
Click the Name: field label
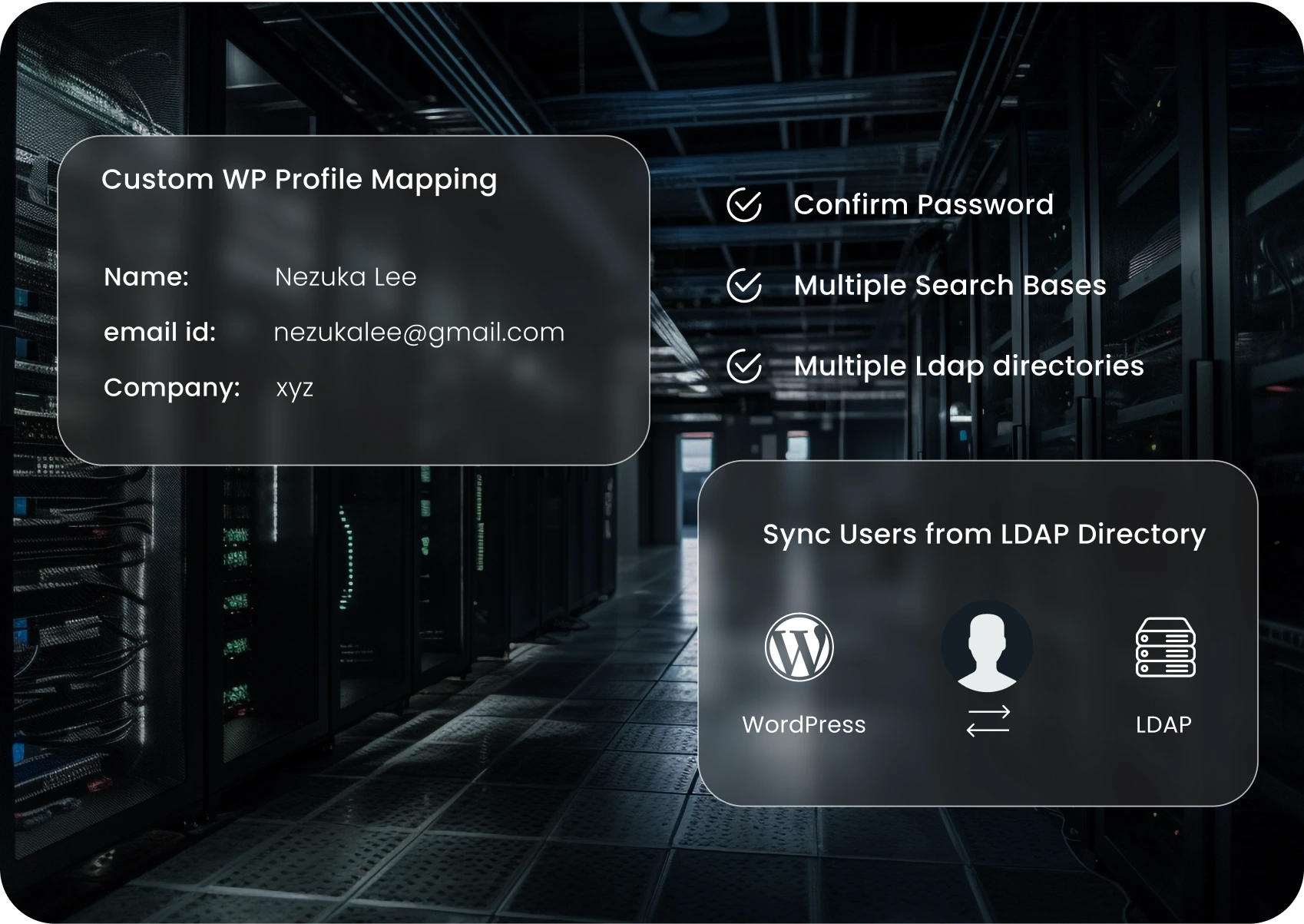click(x=146, y=277)
